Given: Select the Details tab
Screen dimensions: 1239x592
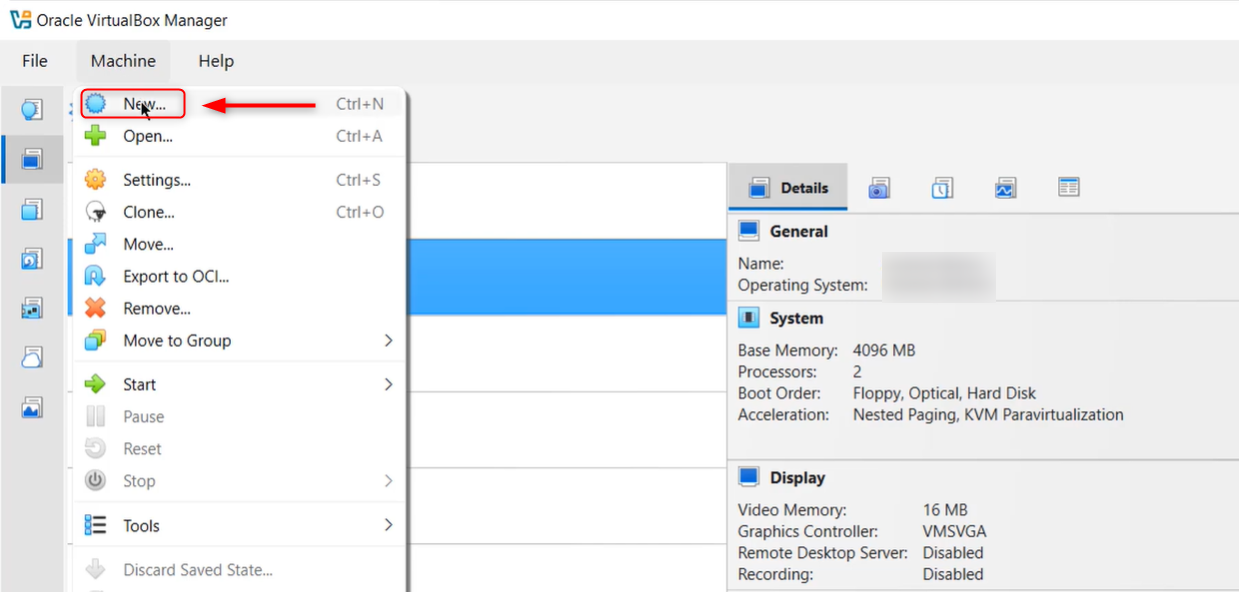Looking at the screenshot, I should [x=788, y=188].
